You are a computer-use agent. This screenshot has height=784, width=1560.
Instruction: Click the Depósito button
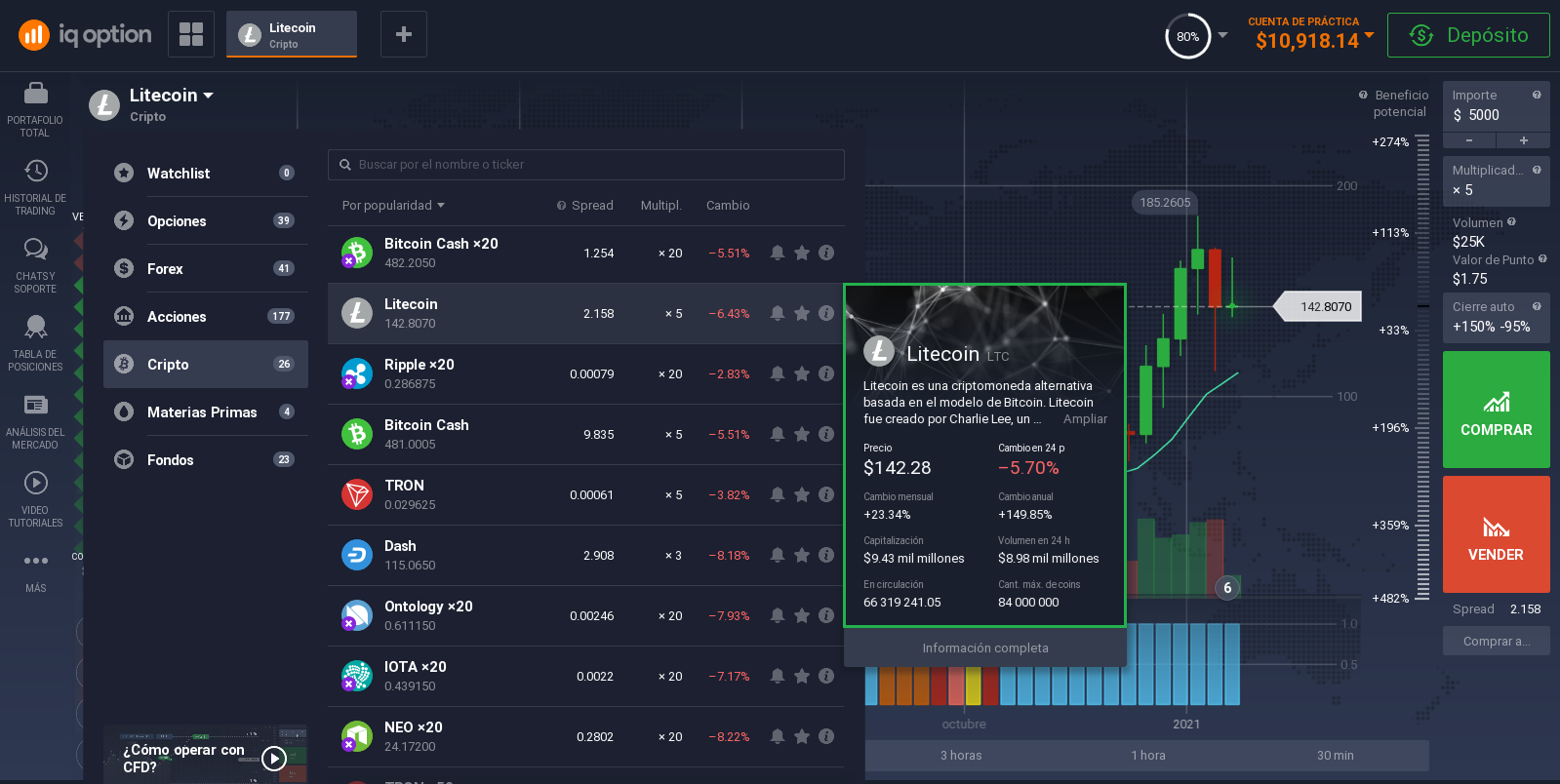[x=1468, y=35]
